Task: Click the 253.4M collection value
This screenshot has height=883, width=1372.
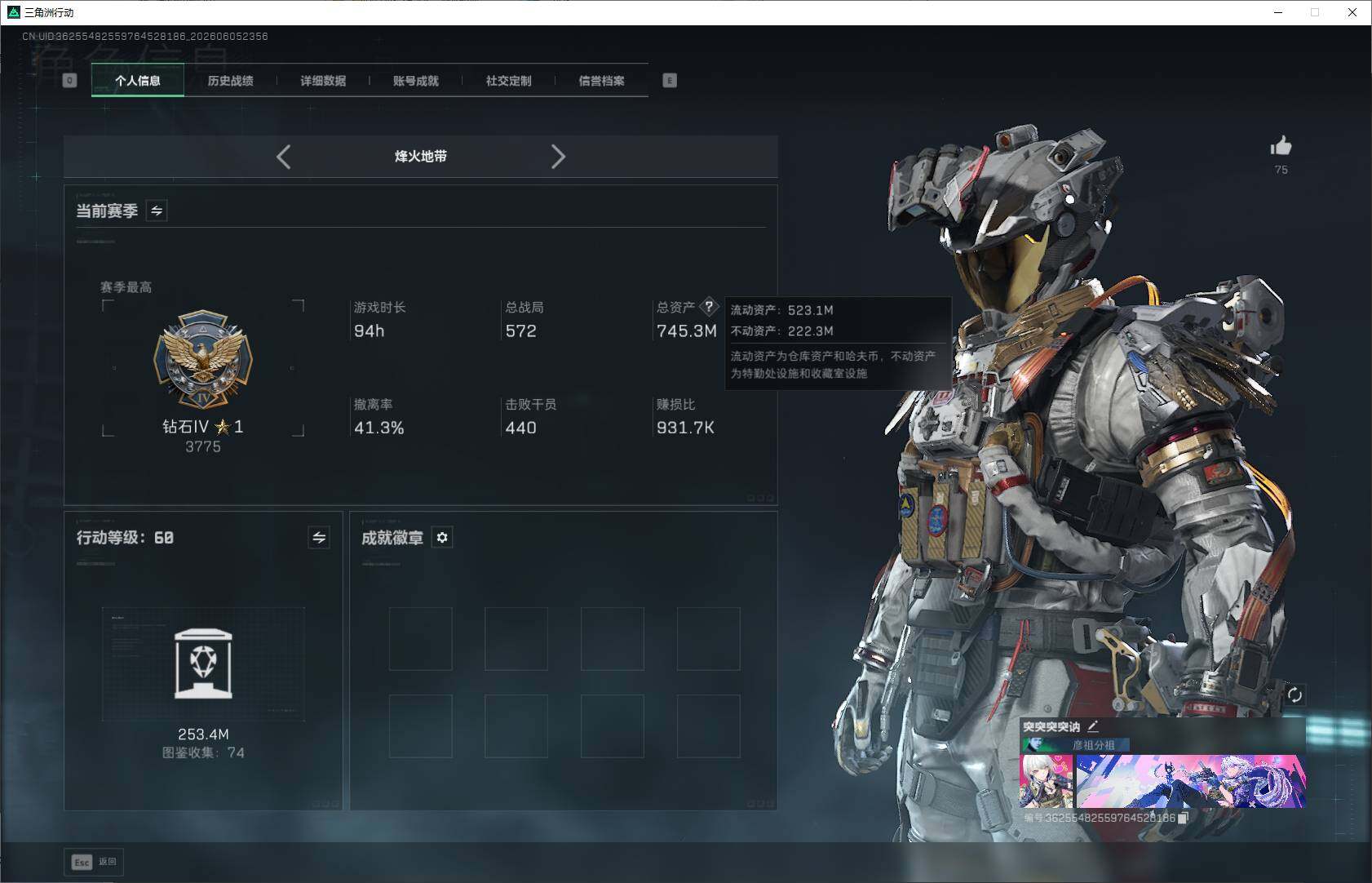Action: coord(203,734)
